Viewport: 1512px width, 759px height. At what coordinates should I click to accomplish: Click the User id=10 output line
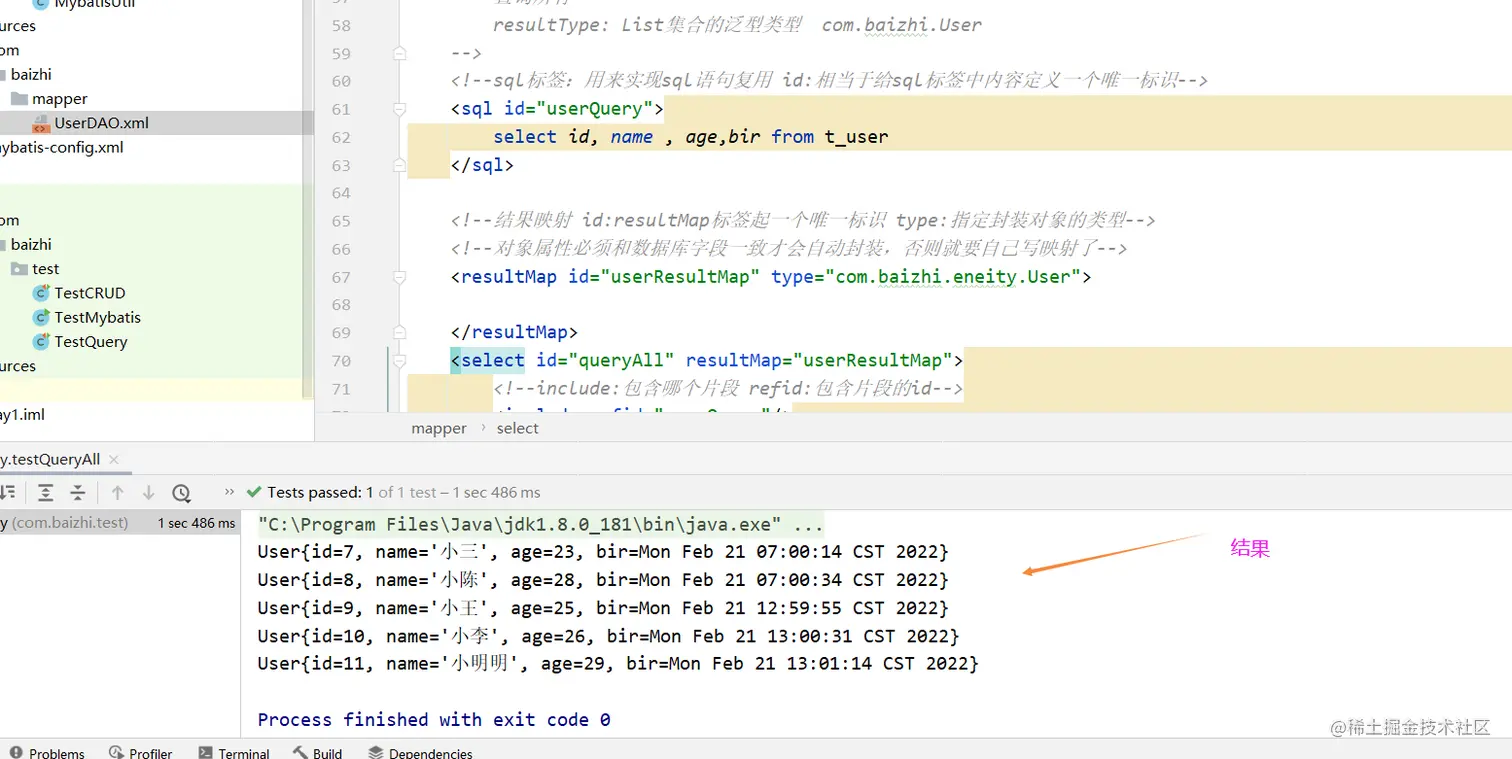pyautogui.click(x=608, y=635)
